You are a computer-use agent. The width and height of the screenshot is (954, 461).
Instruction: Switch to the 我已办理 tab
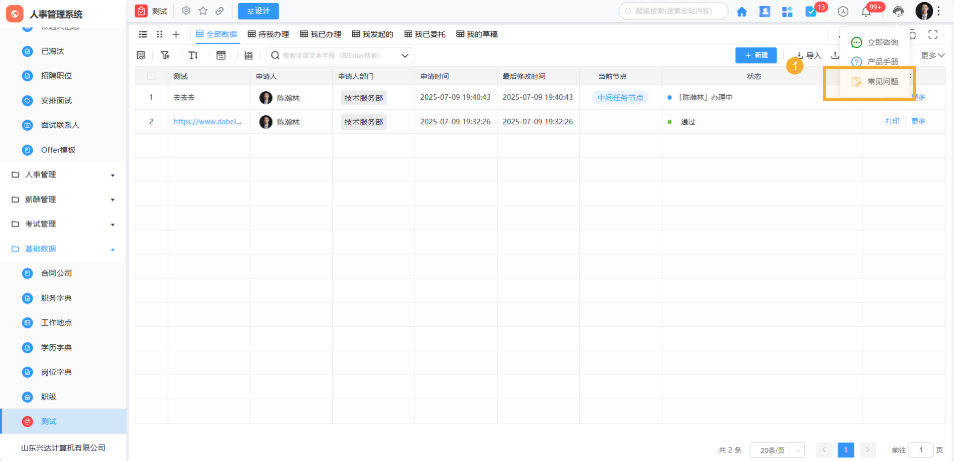pyautogui.click(x=321, y=34)
